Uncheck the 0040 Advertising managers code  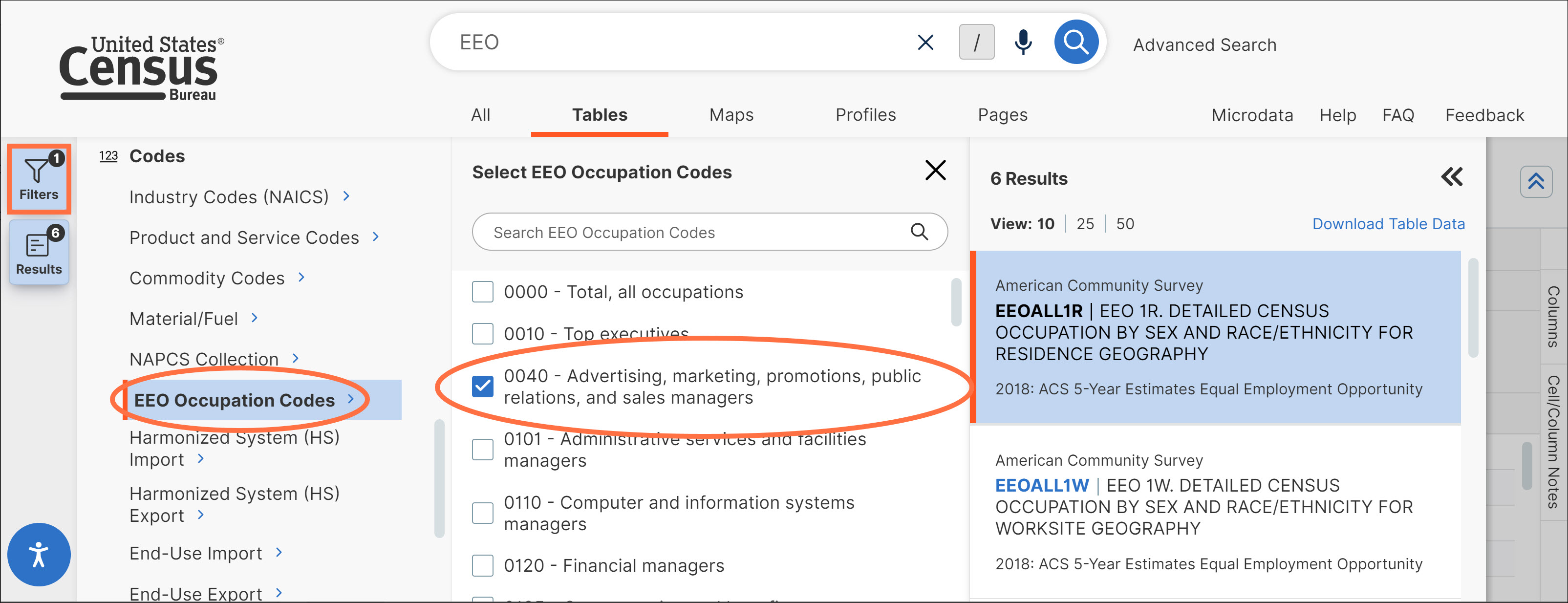coord(482,387)
